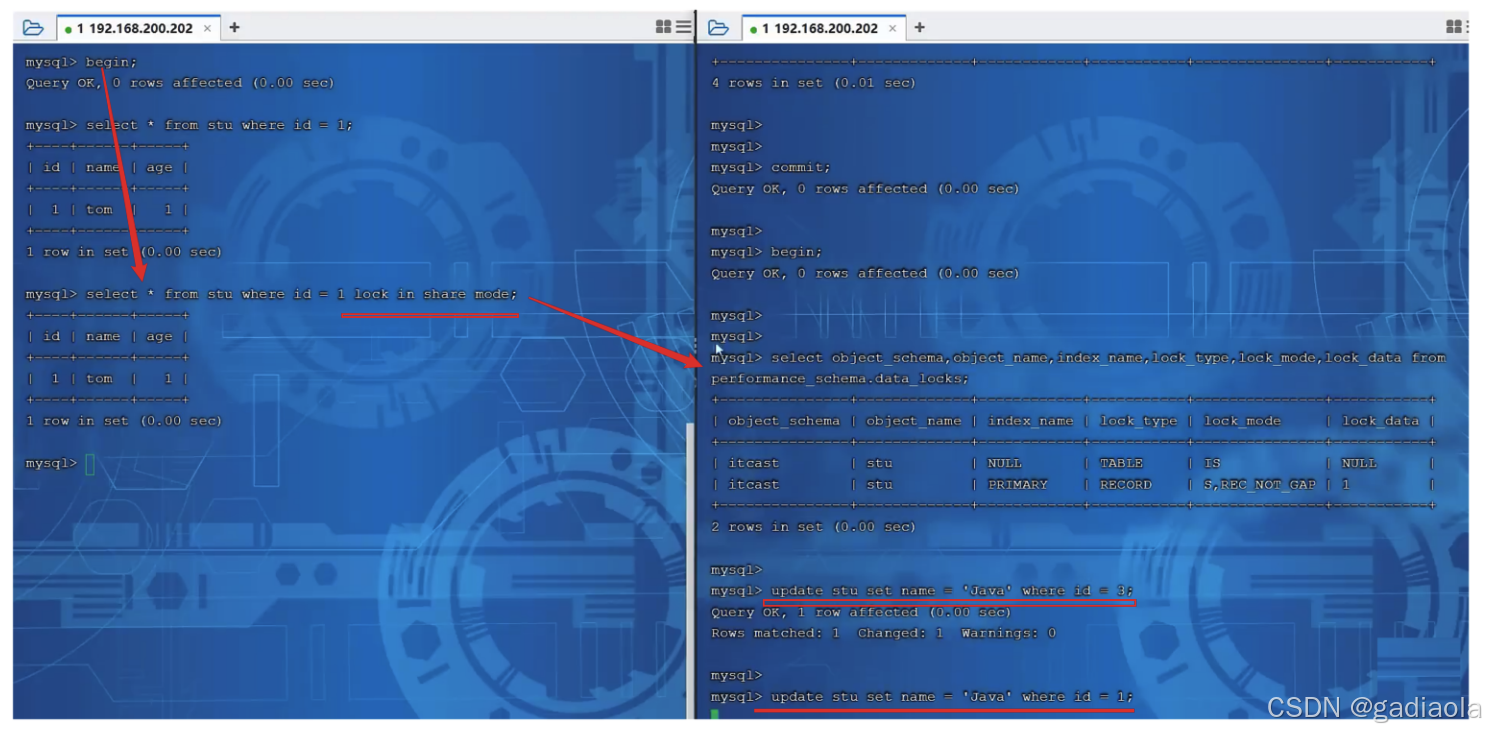Open tile layout icon in right pane
Screen dimensions: 1486x734
[1454, 27]
